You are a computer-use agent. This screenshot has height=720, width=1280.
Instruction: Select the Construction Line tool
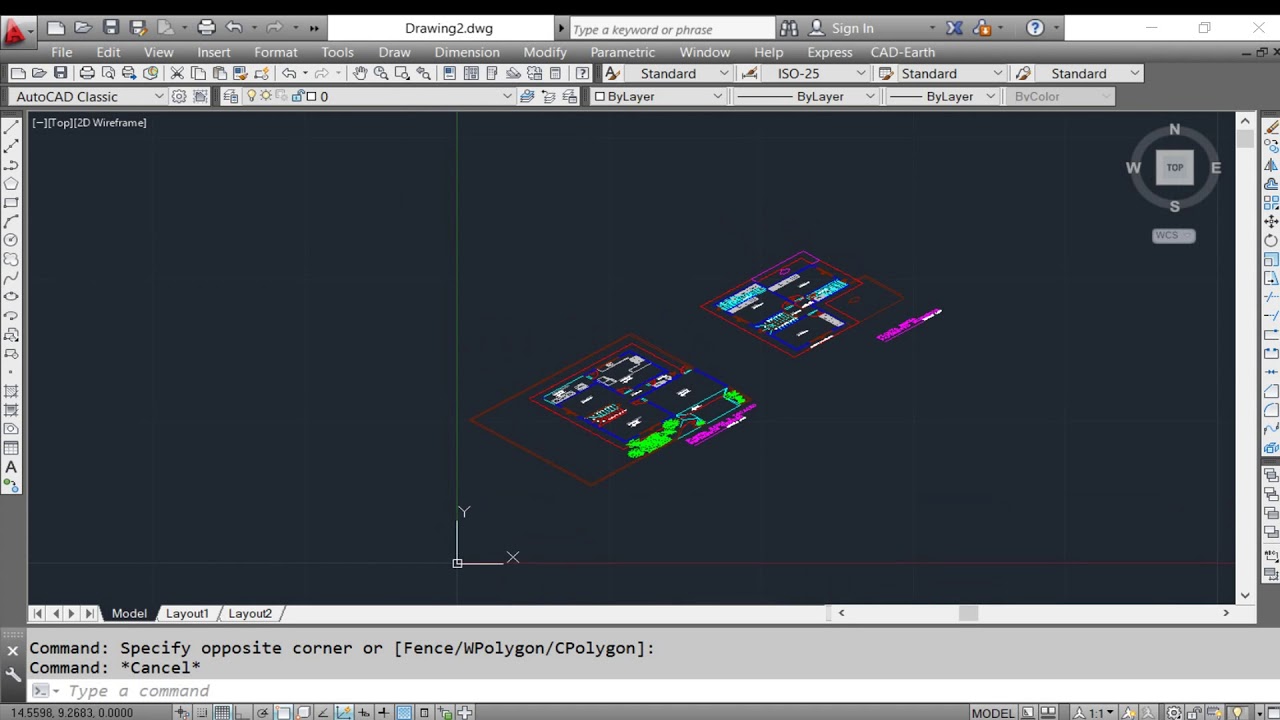click(11, 147)
